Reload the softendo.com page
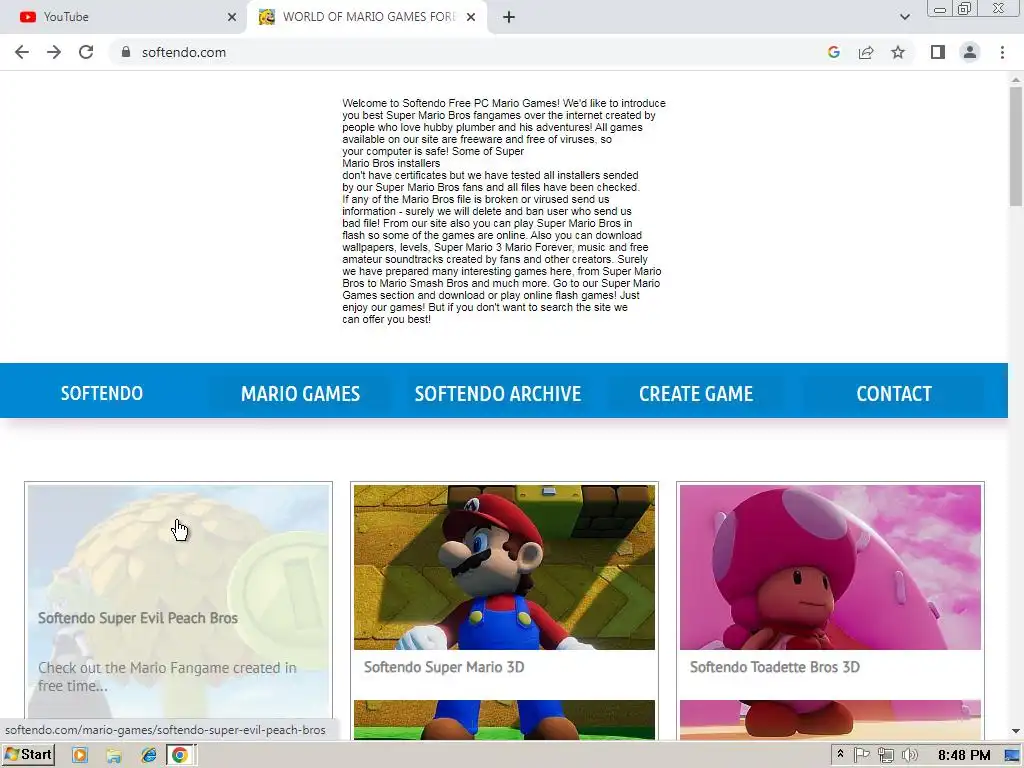The width and height of the screenshot is (1024, 768). (86, 52)
